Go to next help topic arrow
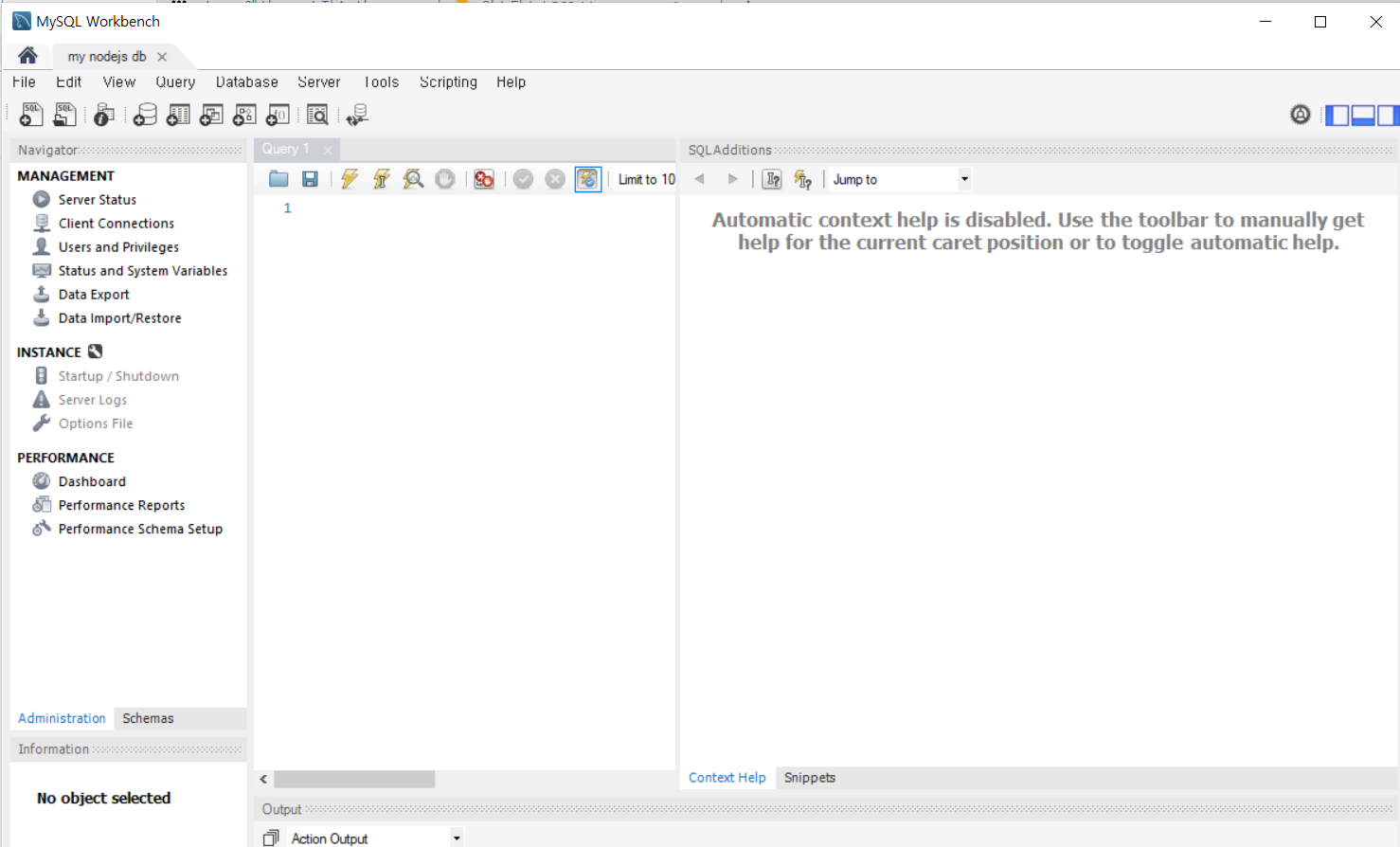 [732, 179]
